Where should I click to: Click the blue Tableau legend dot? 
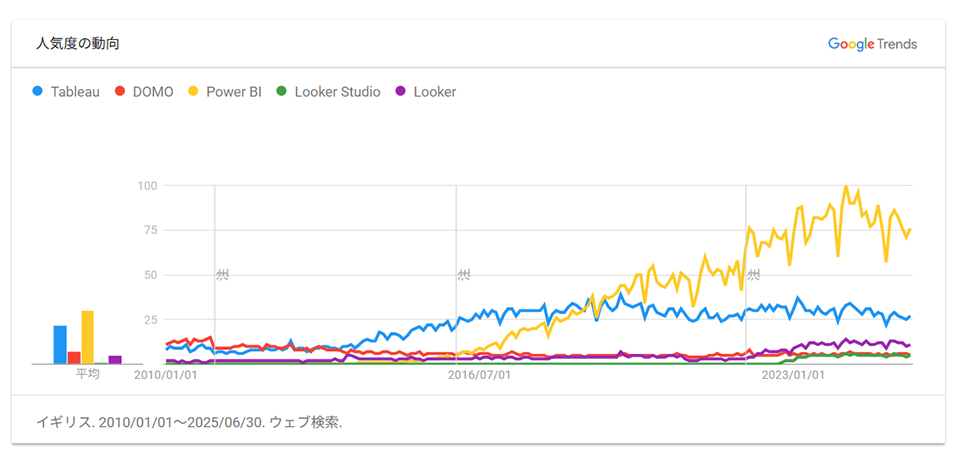click(x=37, y=92)
